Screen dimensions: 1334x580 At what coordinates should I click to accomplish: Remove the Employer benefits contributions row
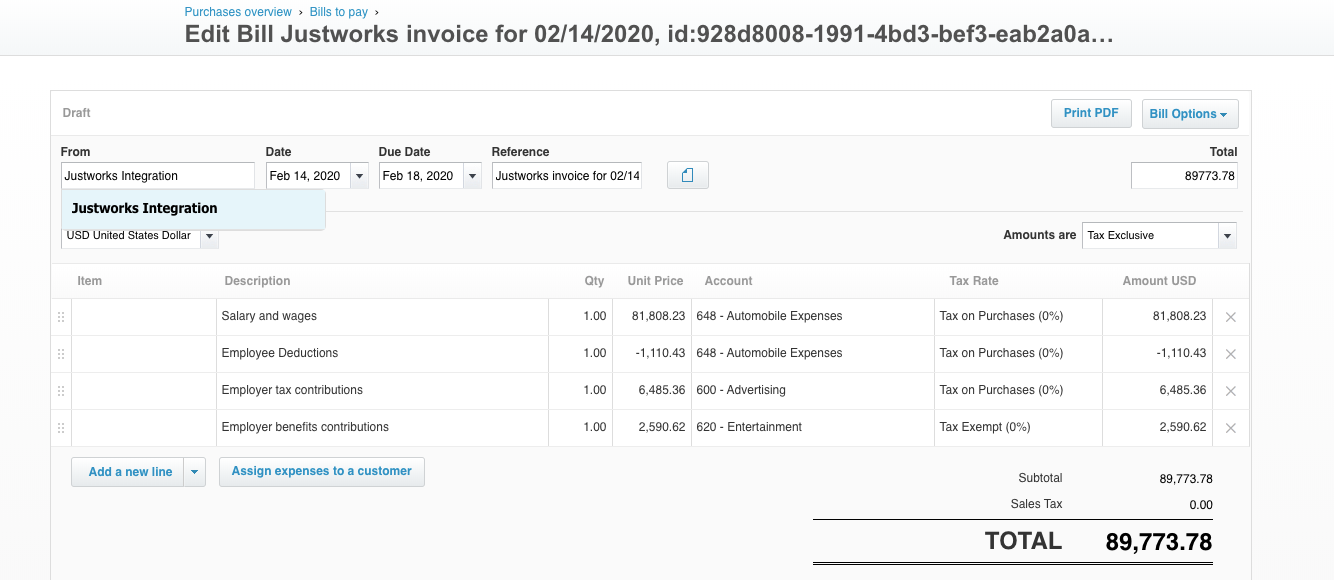[1230, 428]
